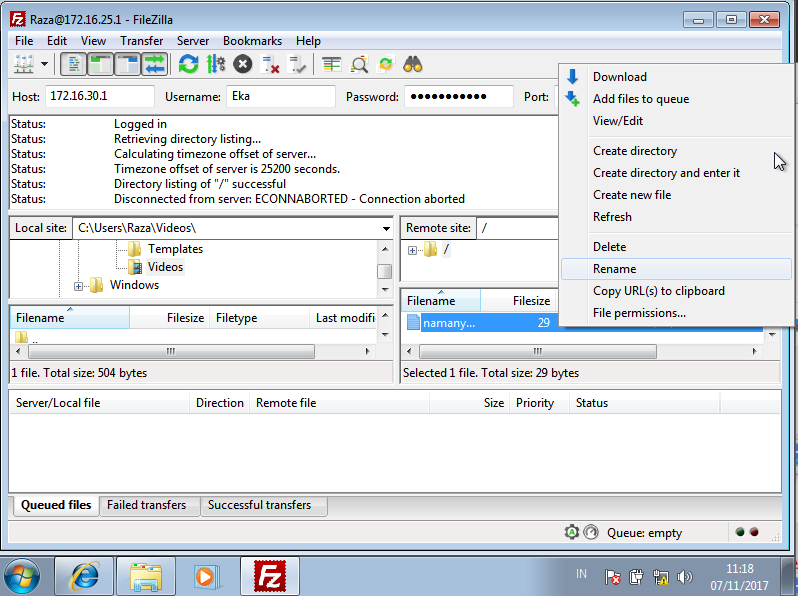Viewport: 798px width, 596px height.
Task: Select the remote file namany...
Action: [x=449, y=323]
